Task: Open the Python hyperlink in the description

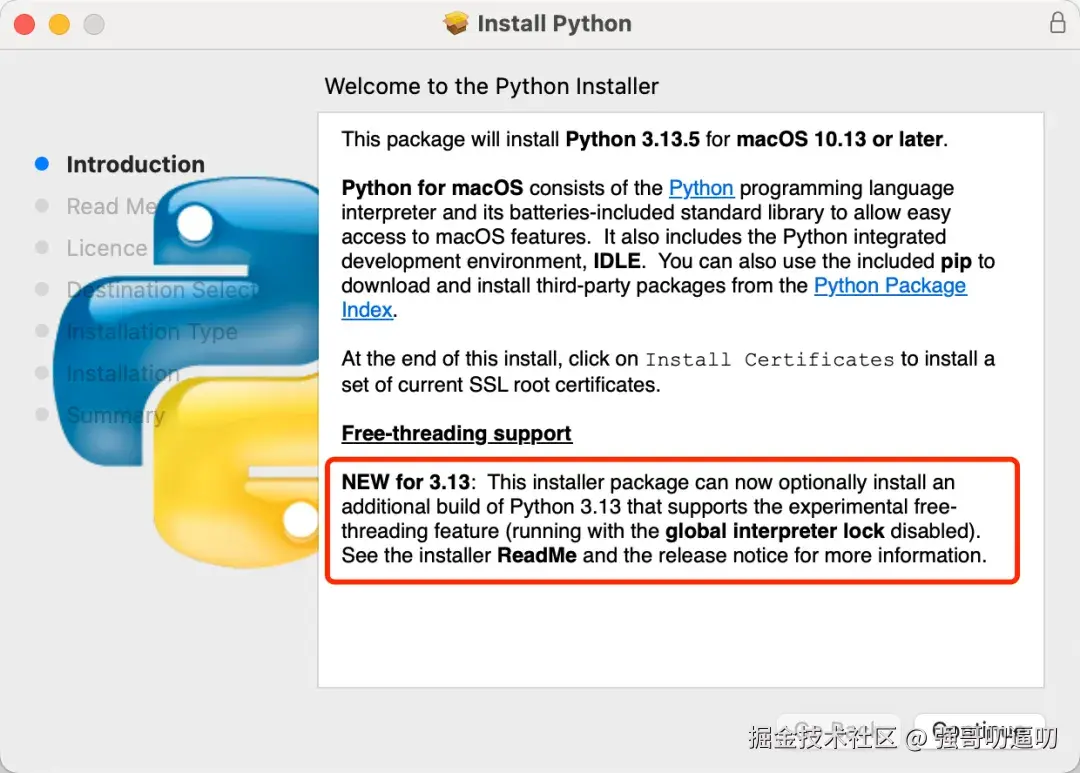Action: click(x=701, y=188)
